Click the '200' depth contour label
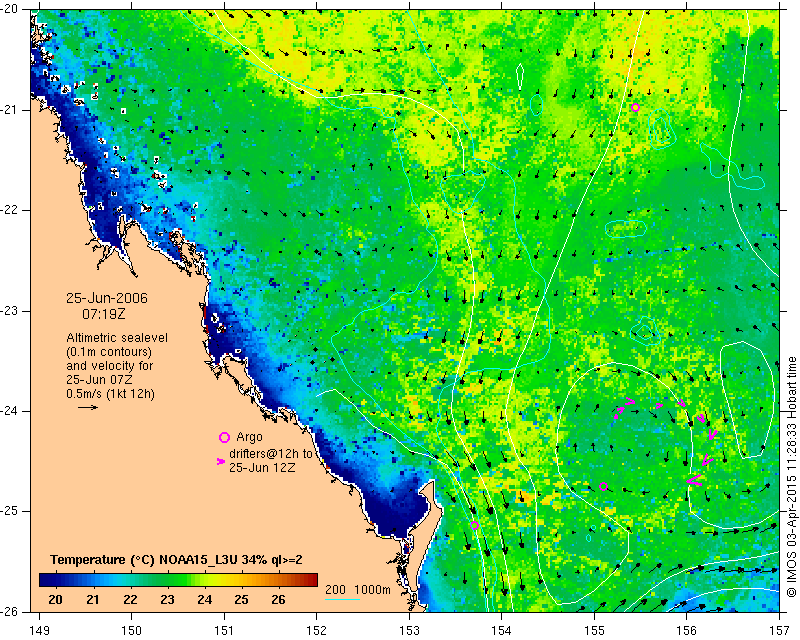 (x=335, y=589)
